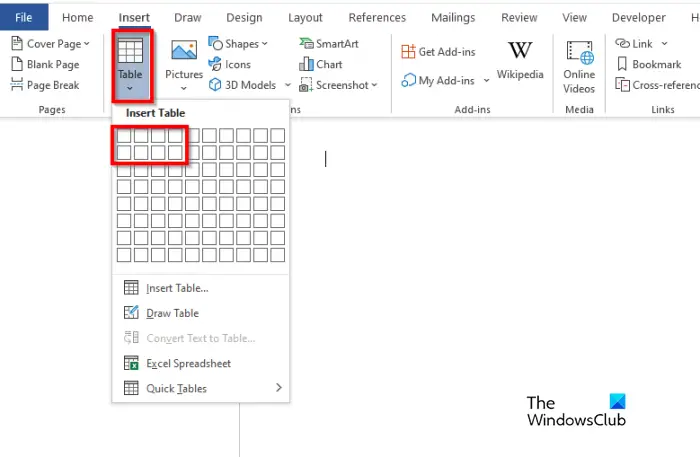Open Quick Tables submenu
Screen dimensions: 700x457
[200, 388]
